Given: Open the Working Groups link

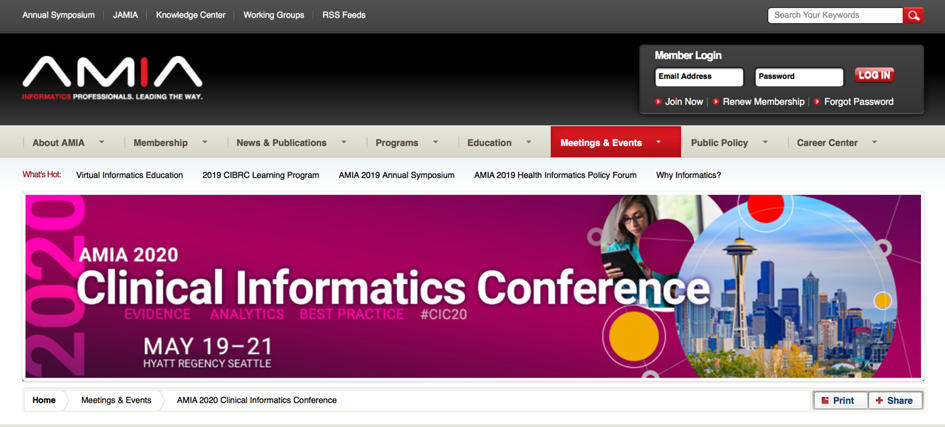Looking at the screenshot, I should (274, 15).
